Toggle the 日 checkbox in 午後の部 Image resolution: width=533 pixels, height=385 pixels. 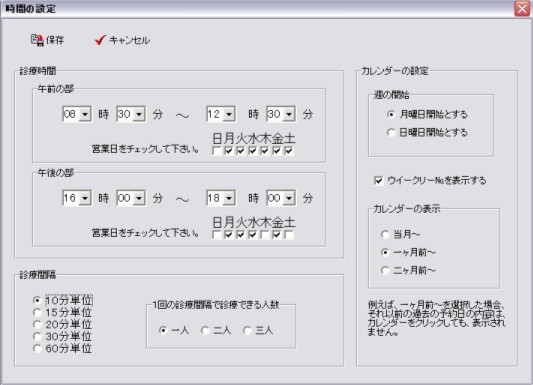point(217,234)
